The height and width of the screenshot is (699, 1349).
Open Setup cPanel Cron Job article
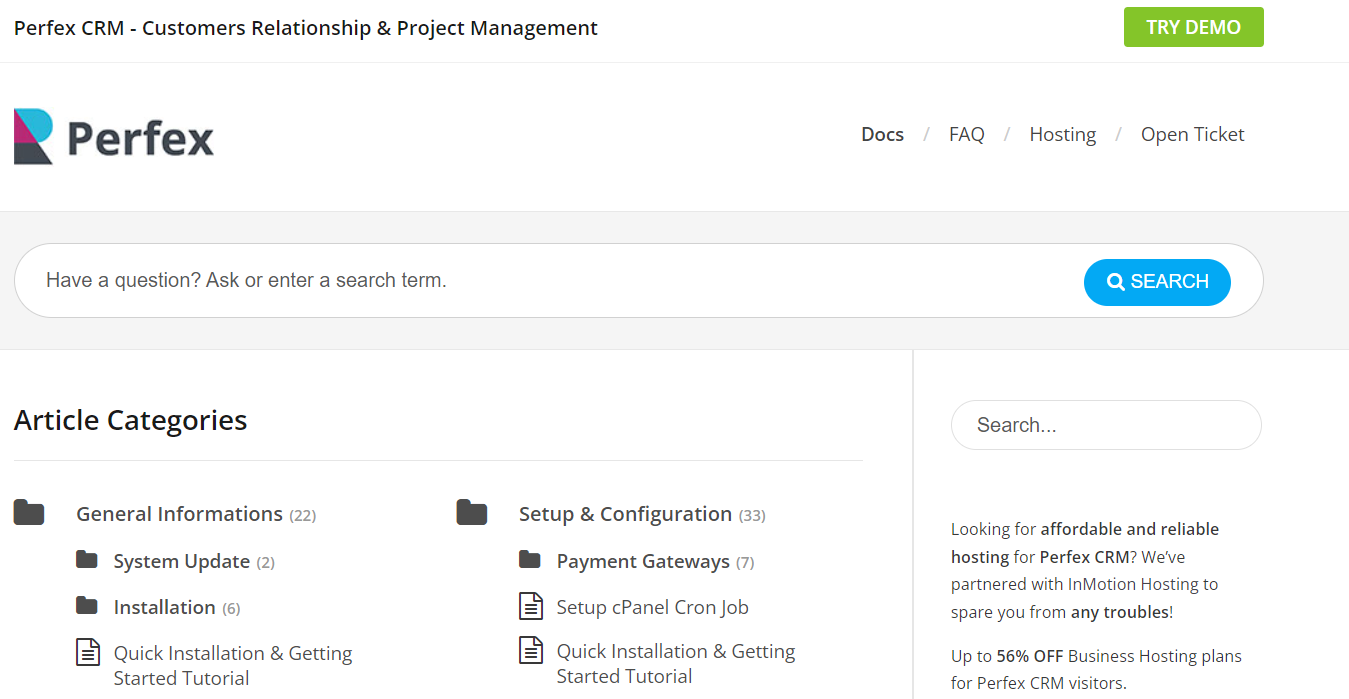coord(652,607)
